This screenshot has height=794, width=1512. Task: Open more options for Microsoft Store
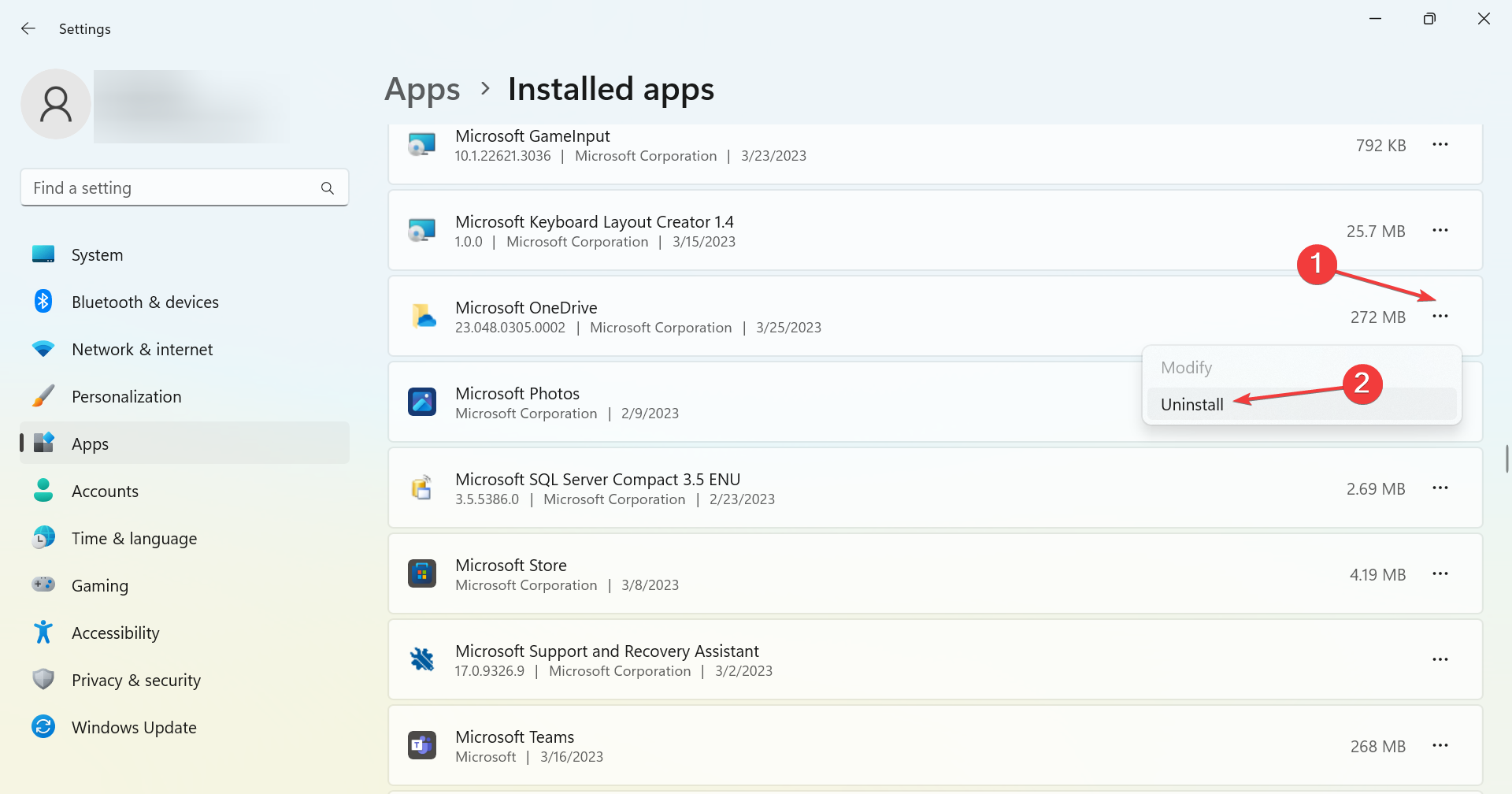point(1440,574)
